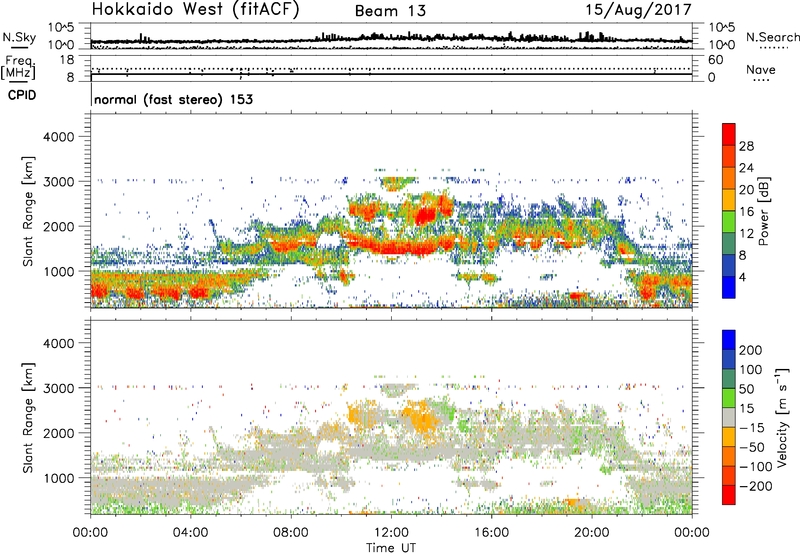Viewport: 800px width, 554px height.
Task: Click the red bottom velocity colorbar segment
Action: pos(729,495)
